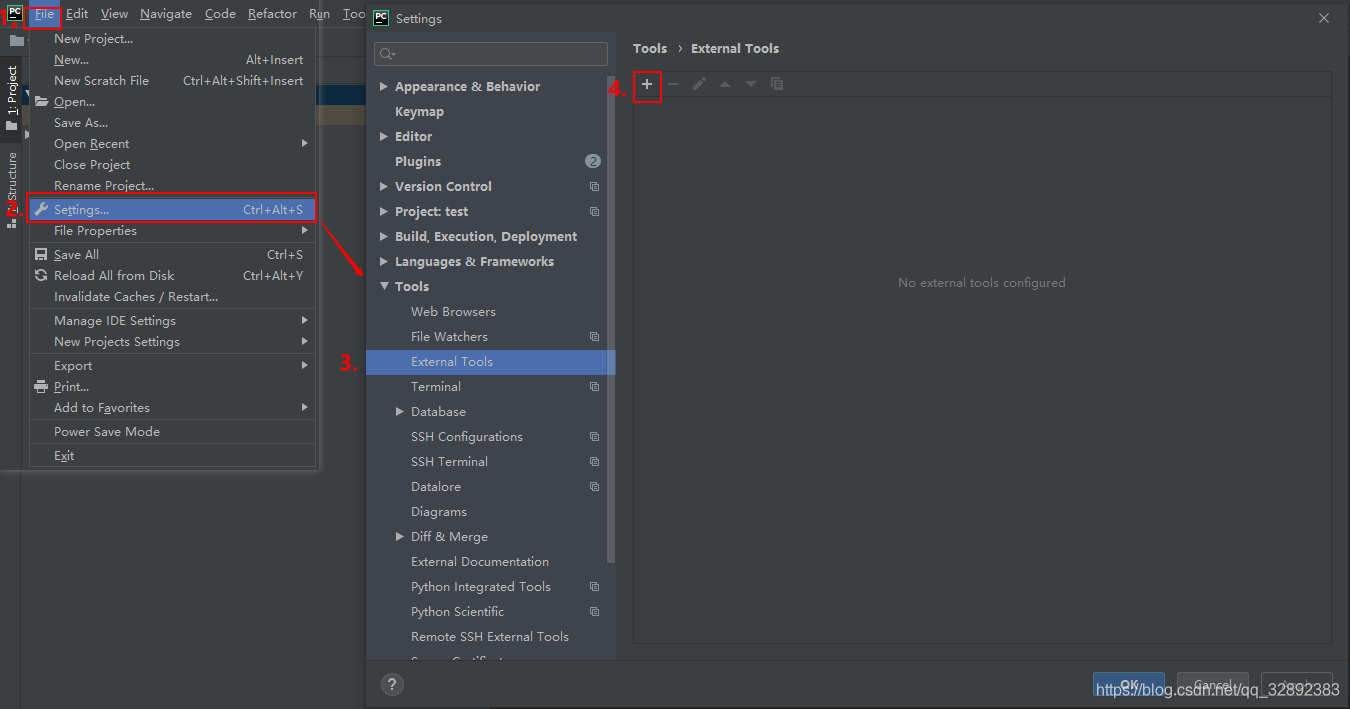The width and height of the screenshot is (1350, 709).
Task: Open the Open Recent submenu
Action: pyautogui.click(x=172, y=144)
